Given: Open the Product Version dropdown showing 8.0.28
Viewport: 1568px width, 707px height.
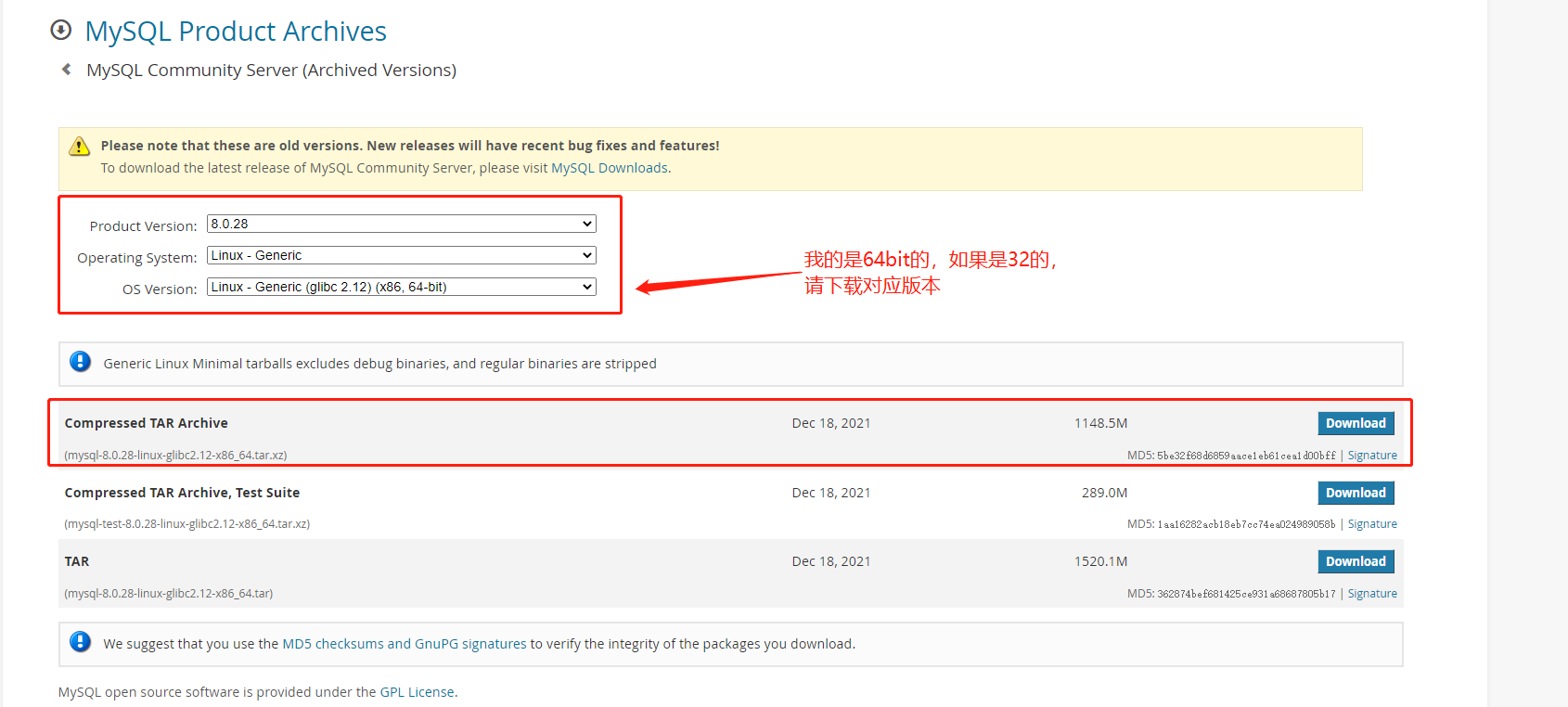Looking at the screenshot, I should [x=402, y=224].
